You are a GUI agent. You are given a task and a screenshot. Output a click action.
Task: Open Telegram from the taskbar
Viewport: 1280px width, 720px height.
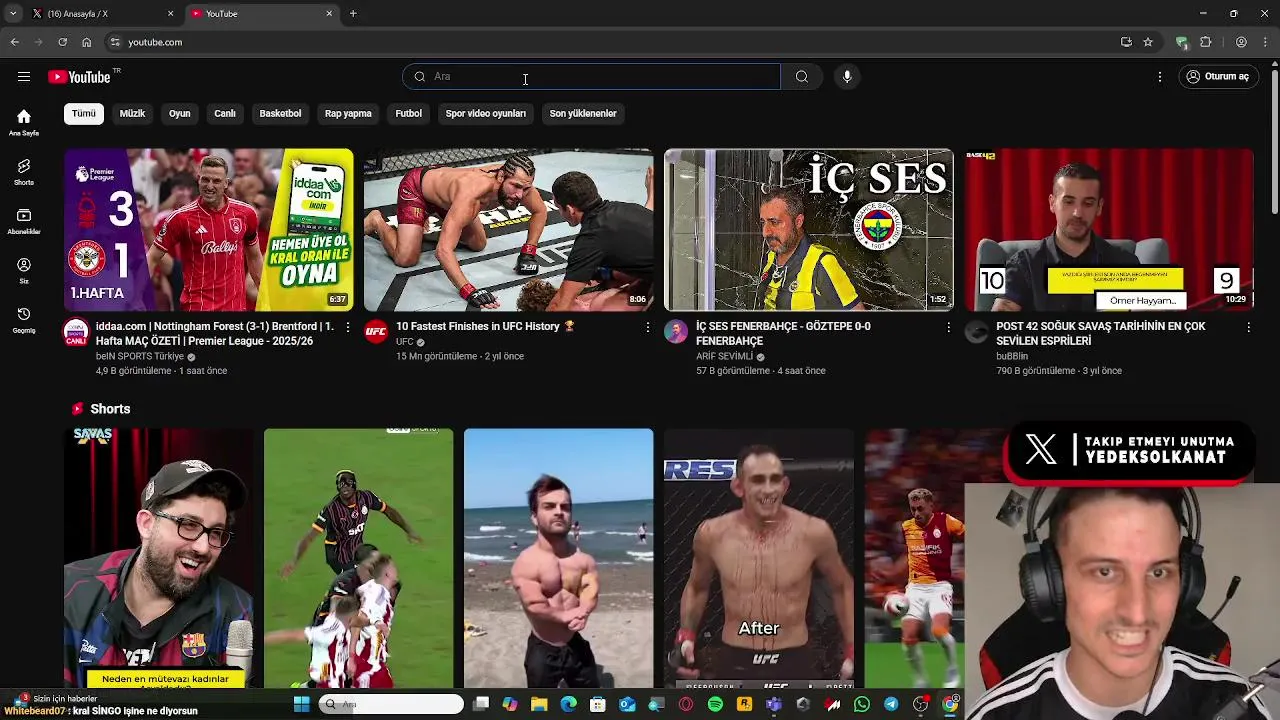(x=891, y=704)
